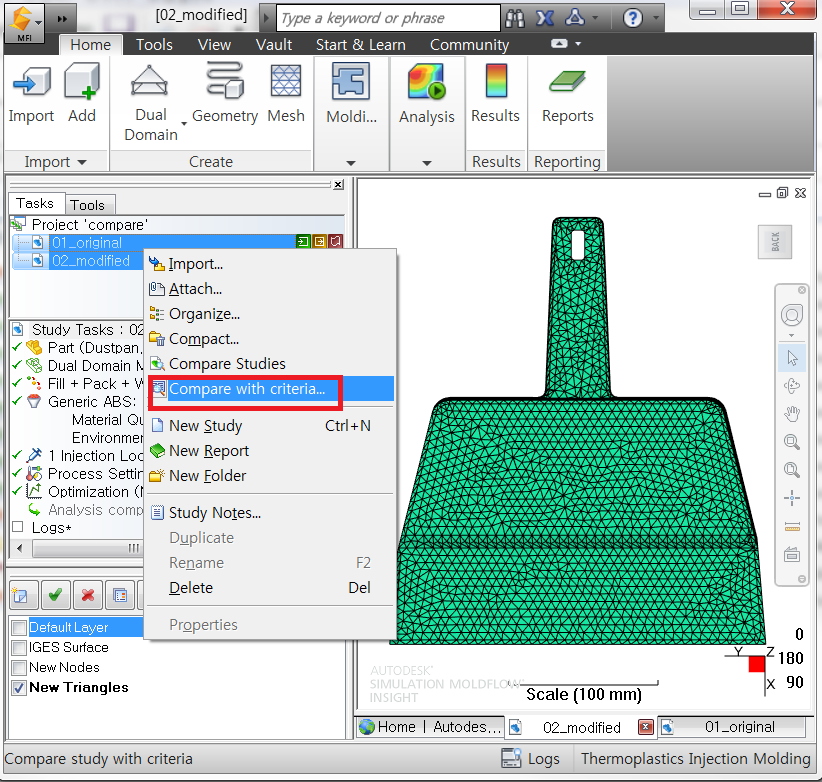Select the Center crosshair tool

click(x=792, y=498)
